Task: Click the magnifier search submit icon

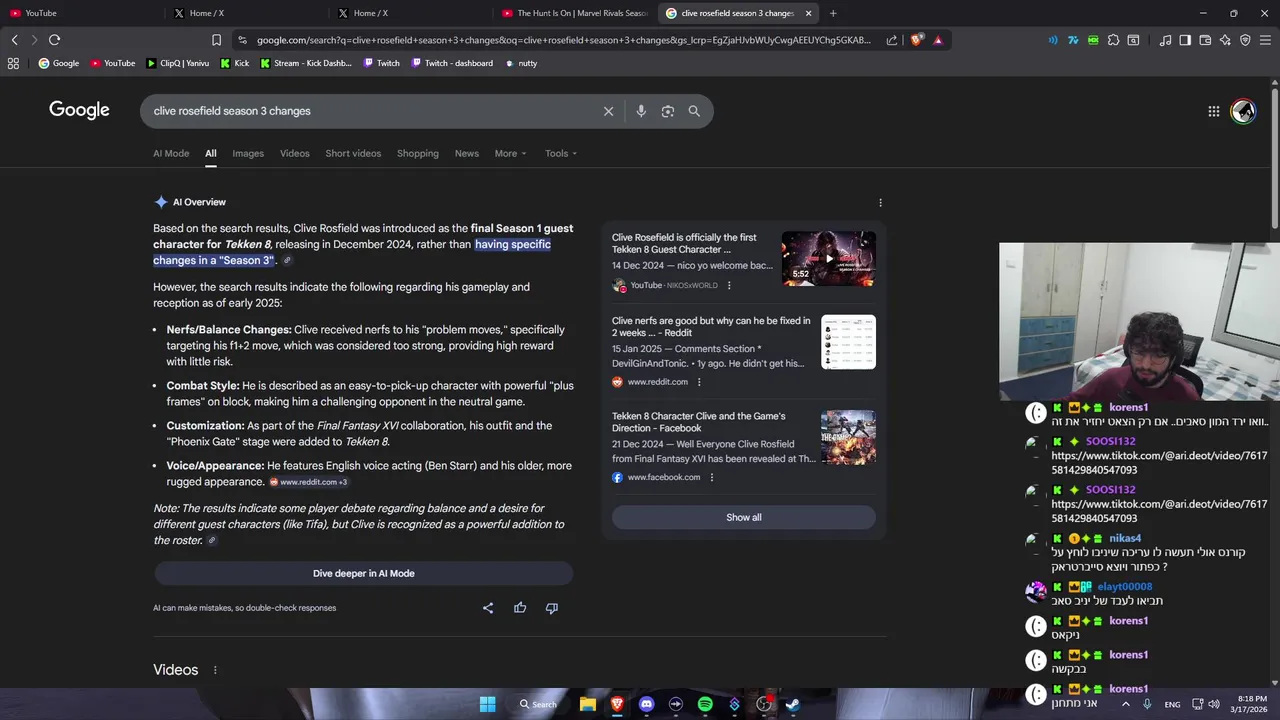Action: click(x=694, y=111)
